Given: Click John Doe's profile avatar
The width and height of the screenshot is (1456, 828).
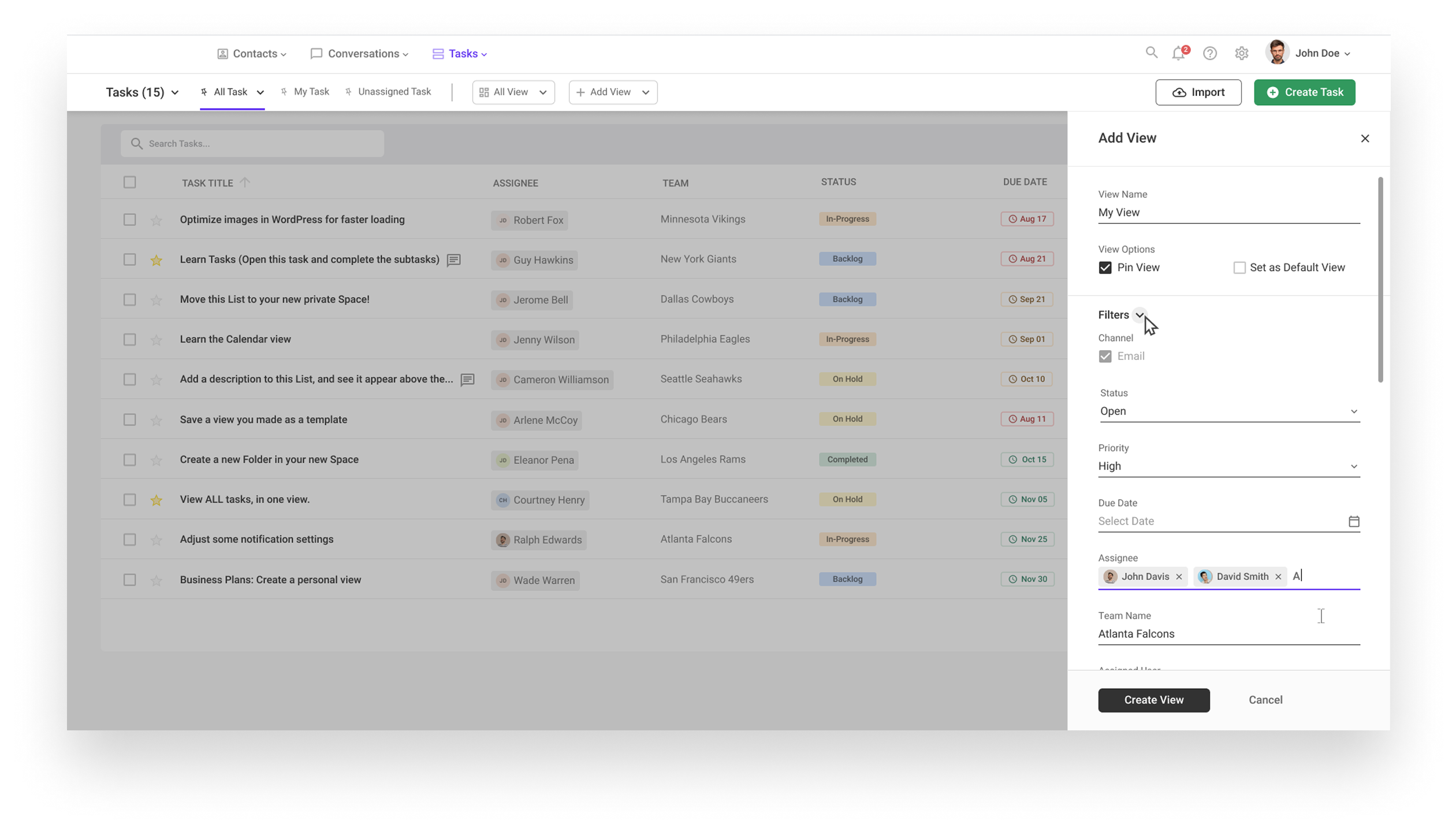Looking at the screenshot, I should click(1276, 53).
